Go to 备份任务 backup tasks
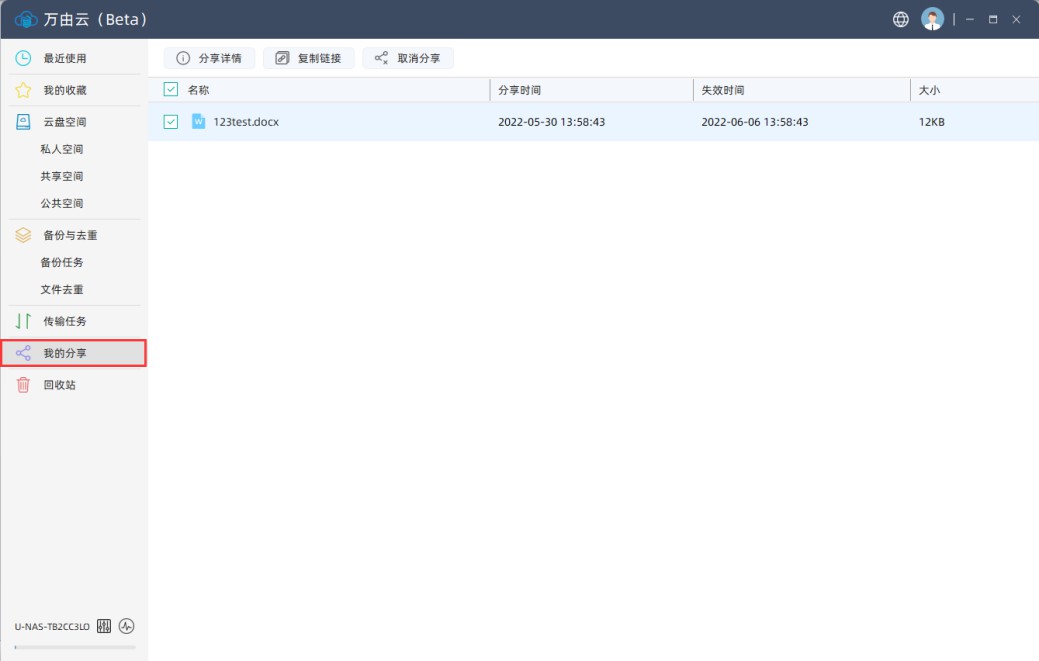Image resolution: width=1039 pixels, height=661 pixels. click(x=62, y=262)
